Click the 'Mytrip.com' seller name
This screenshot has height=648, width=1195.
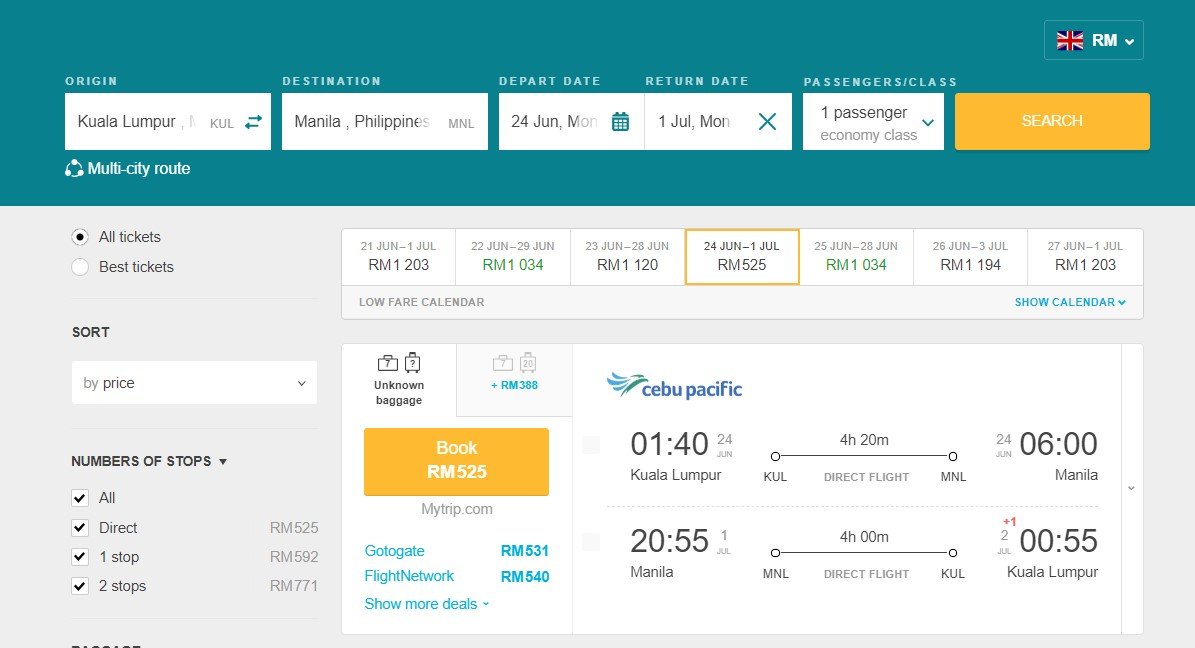457,508
